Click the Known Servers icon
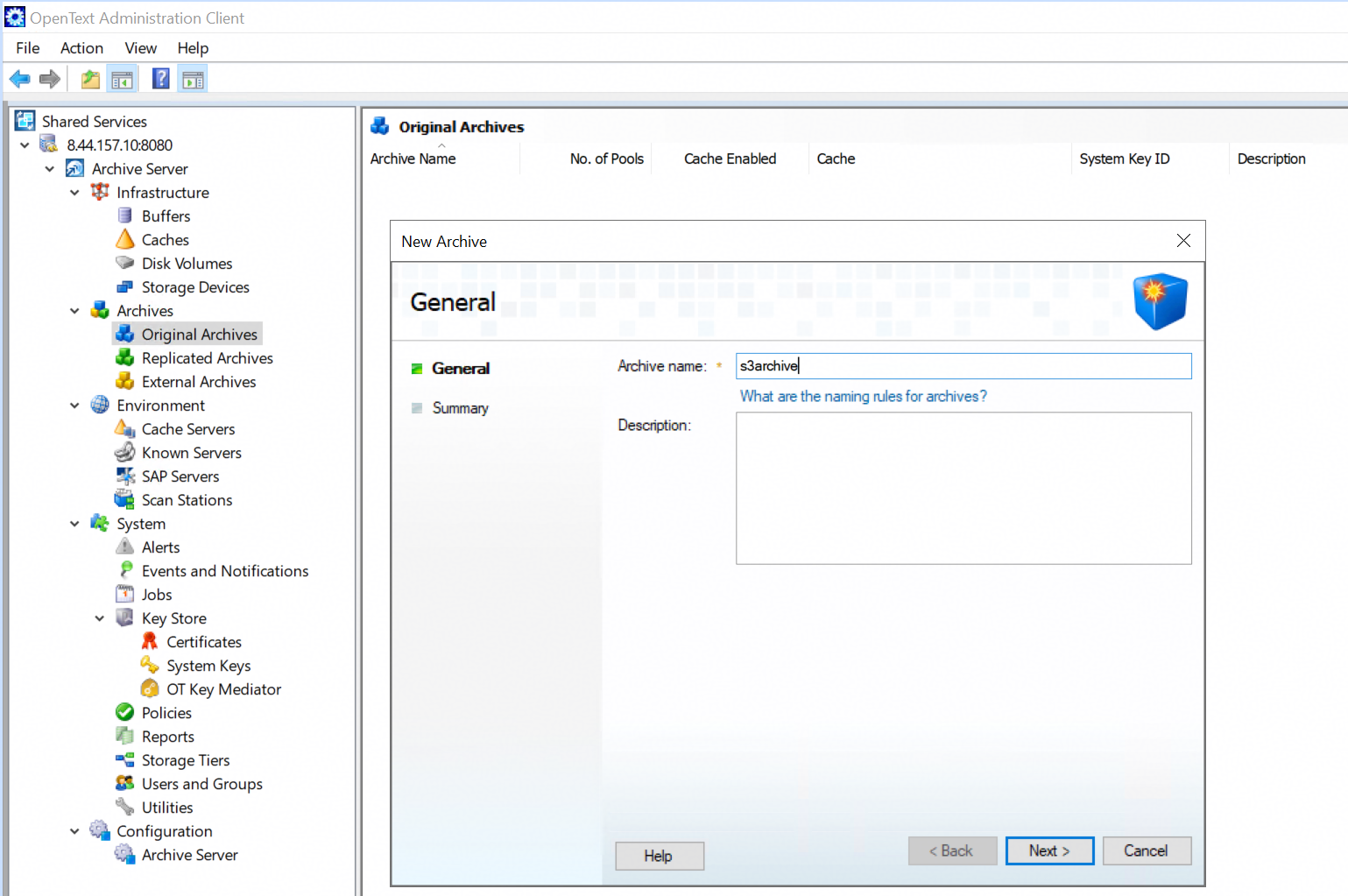1348x896 pixels. point(125,452)
